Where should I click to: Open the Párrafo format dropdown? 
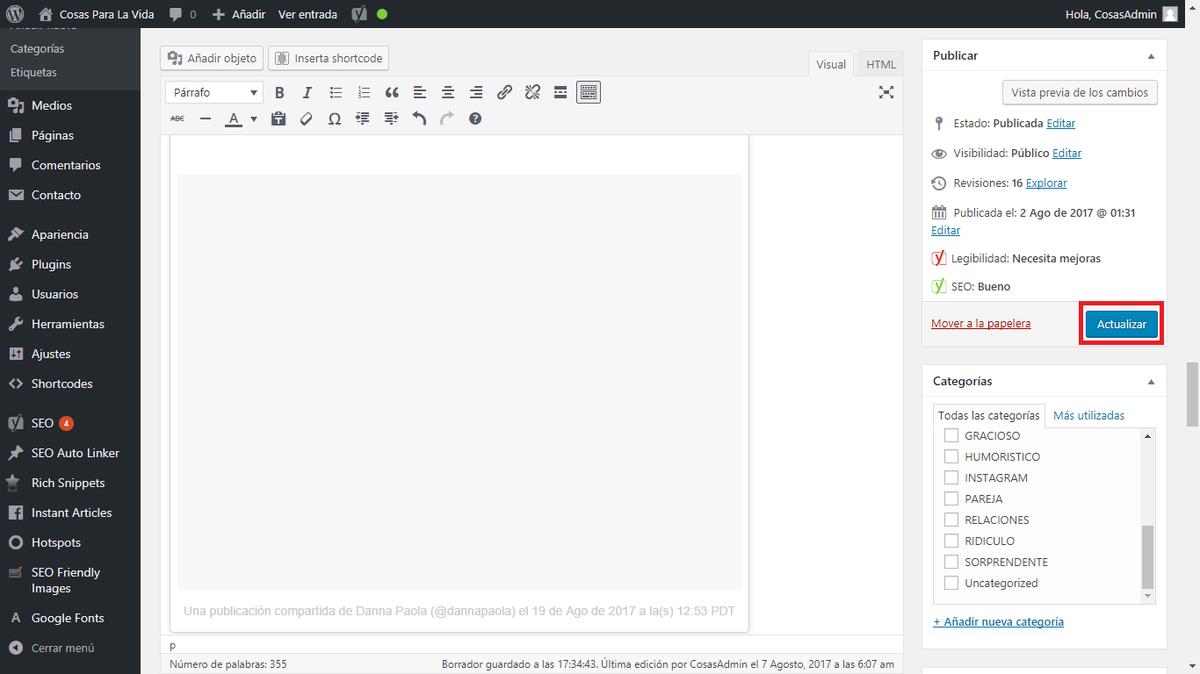point(214,92)
